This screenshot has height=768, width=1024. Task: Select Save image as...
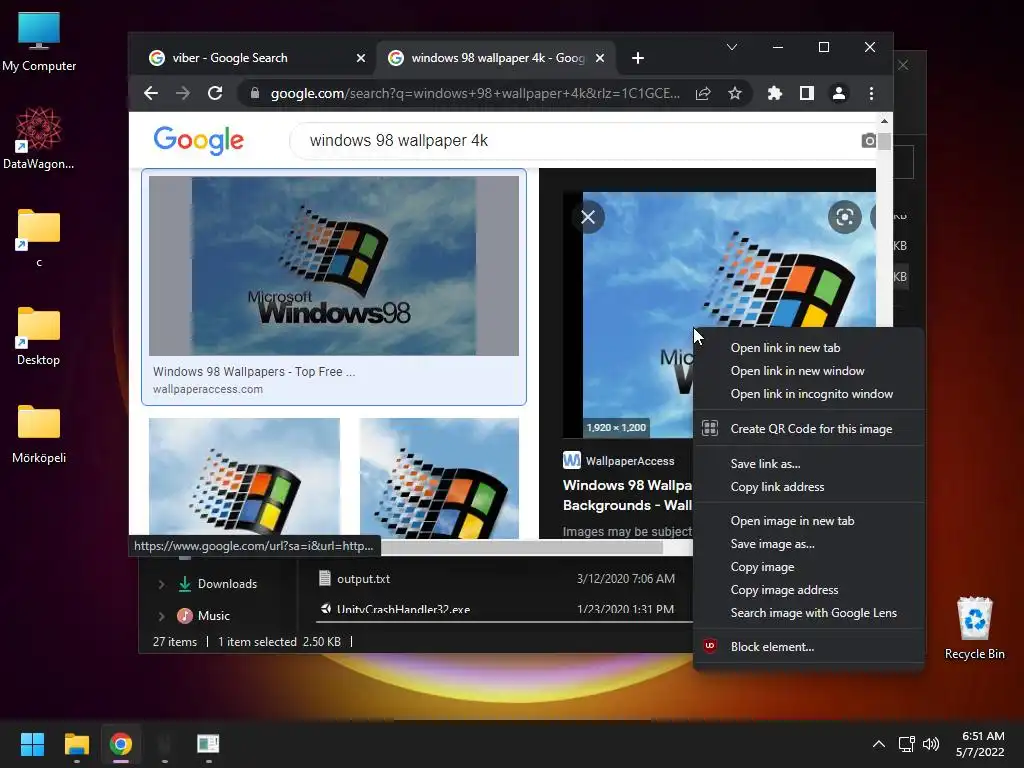point(772,544)
